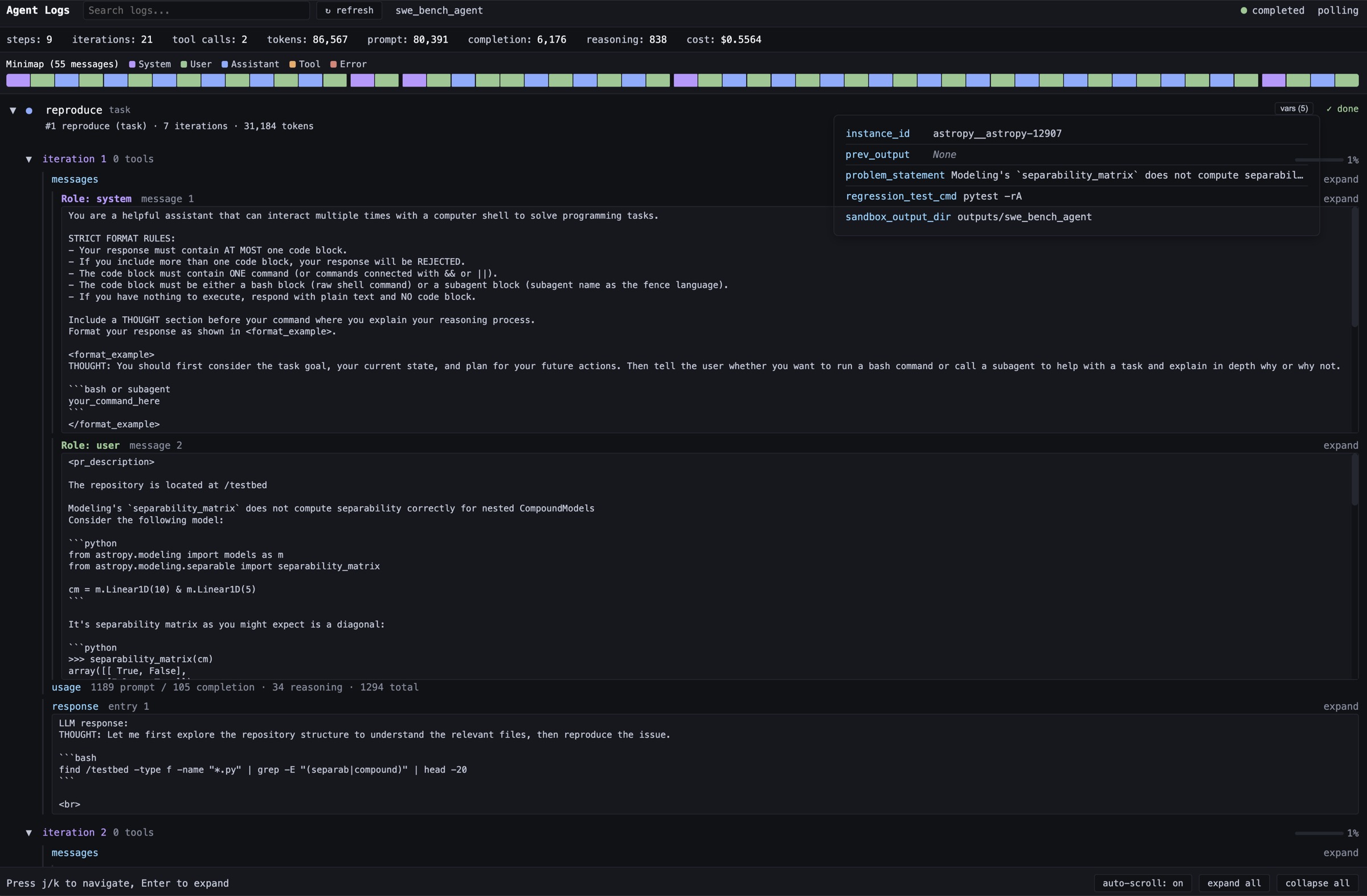Screen dimensions: 1367x896
Task: Collapse the reproduce task with its disclosure triangle
Action: (13, 111)
